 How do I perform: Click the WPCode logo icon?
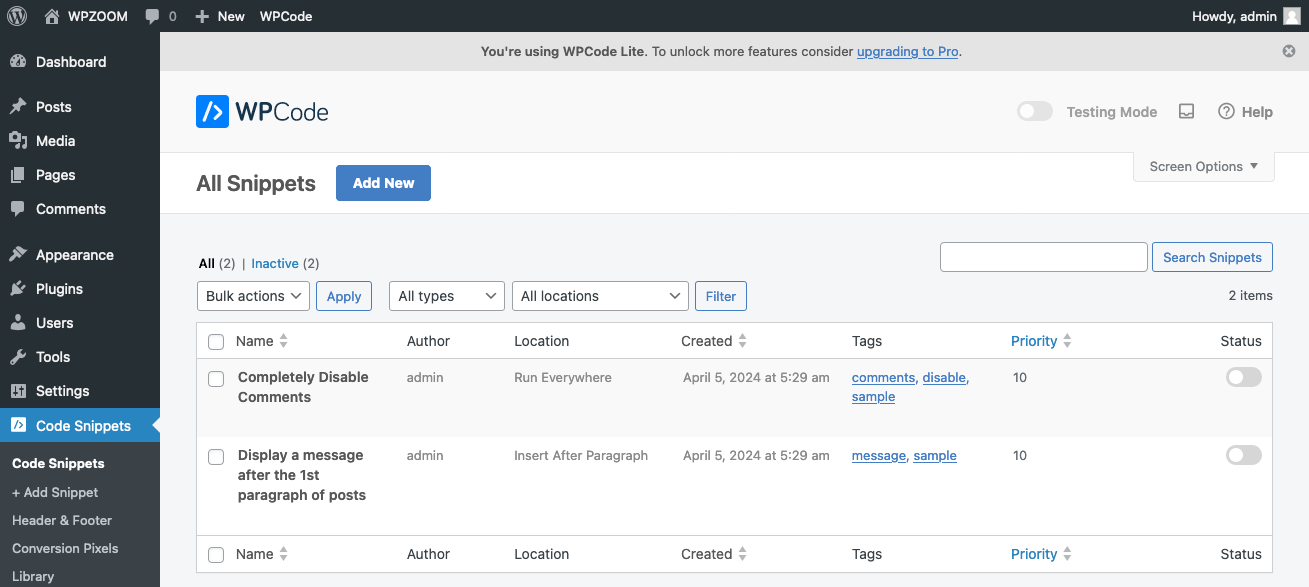212,112
